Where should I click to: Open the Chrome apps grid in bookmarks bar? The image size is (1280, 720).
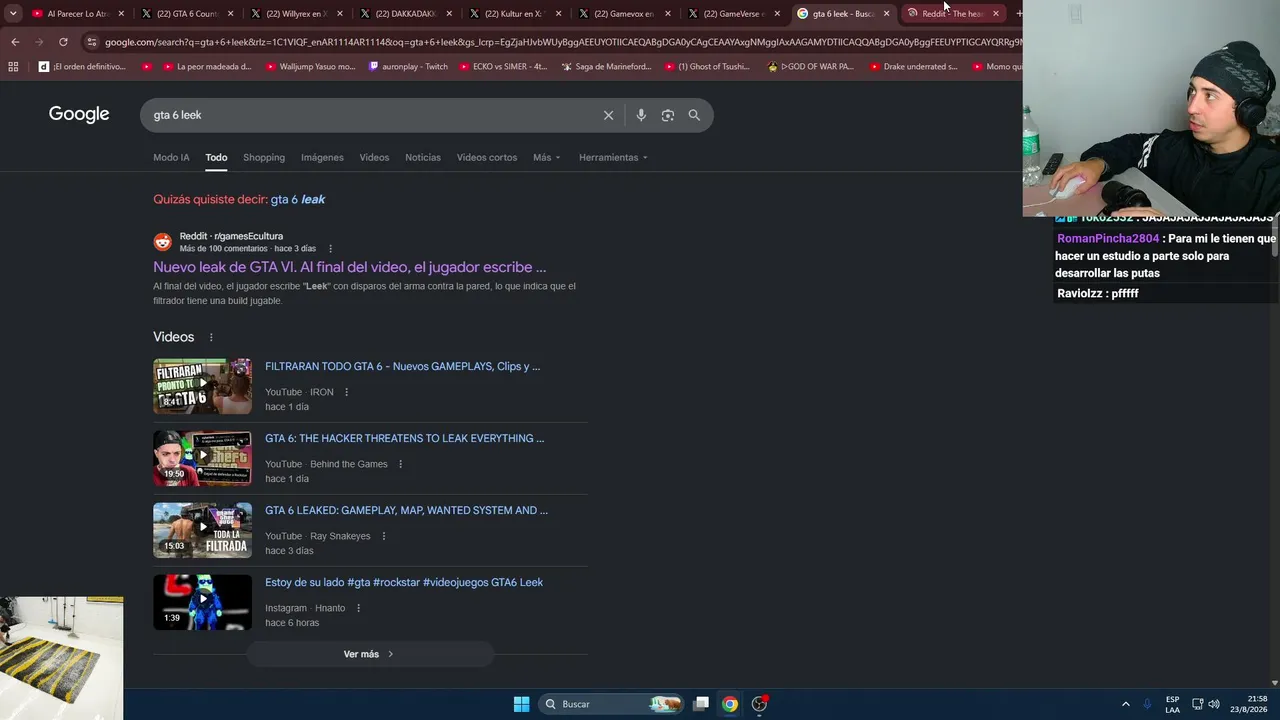click(13, 67)
